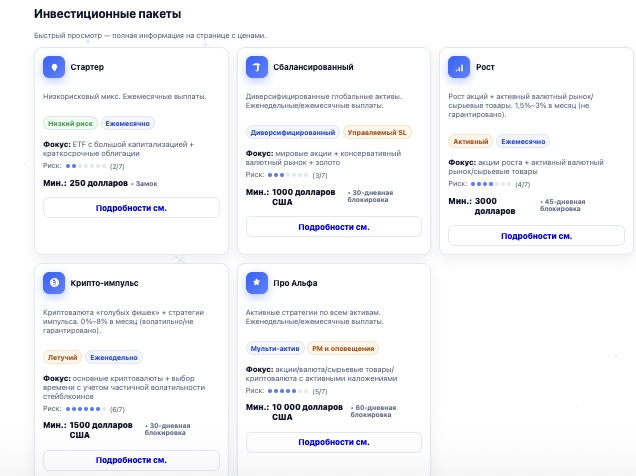View details for Про Альфа package
Image resolution: width=636 pixels, height=476 pixels.
[334, 442]
